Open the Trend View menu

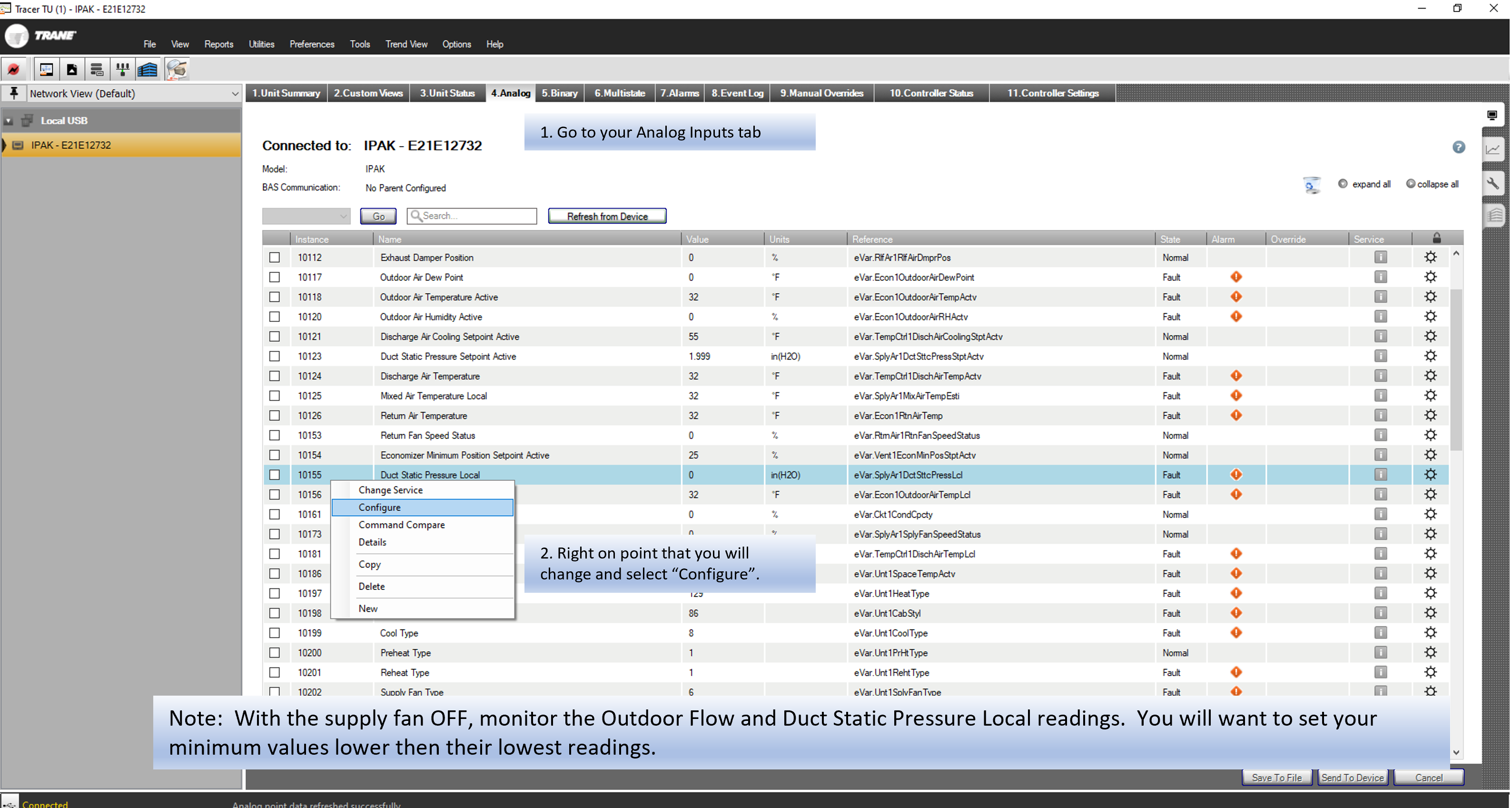406,44
